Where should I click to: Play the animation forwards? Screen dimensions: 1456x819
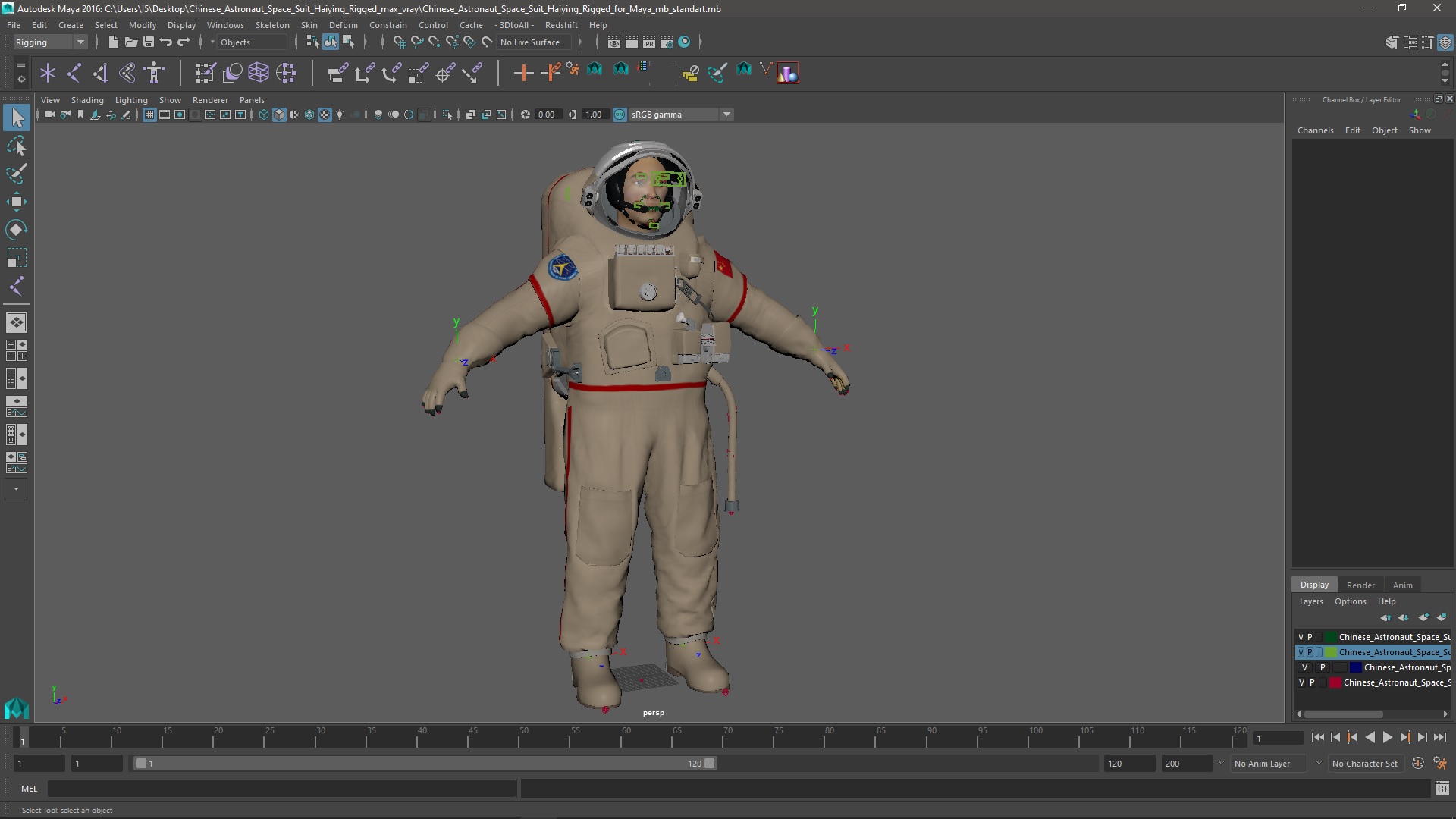1387,737
